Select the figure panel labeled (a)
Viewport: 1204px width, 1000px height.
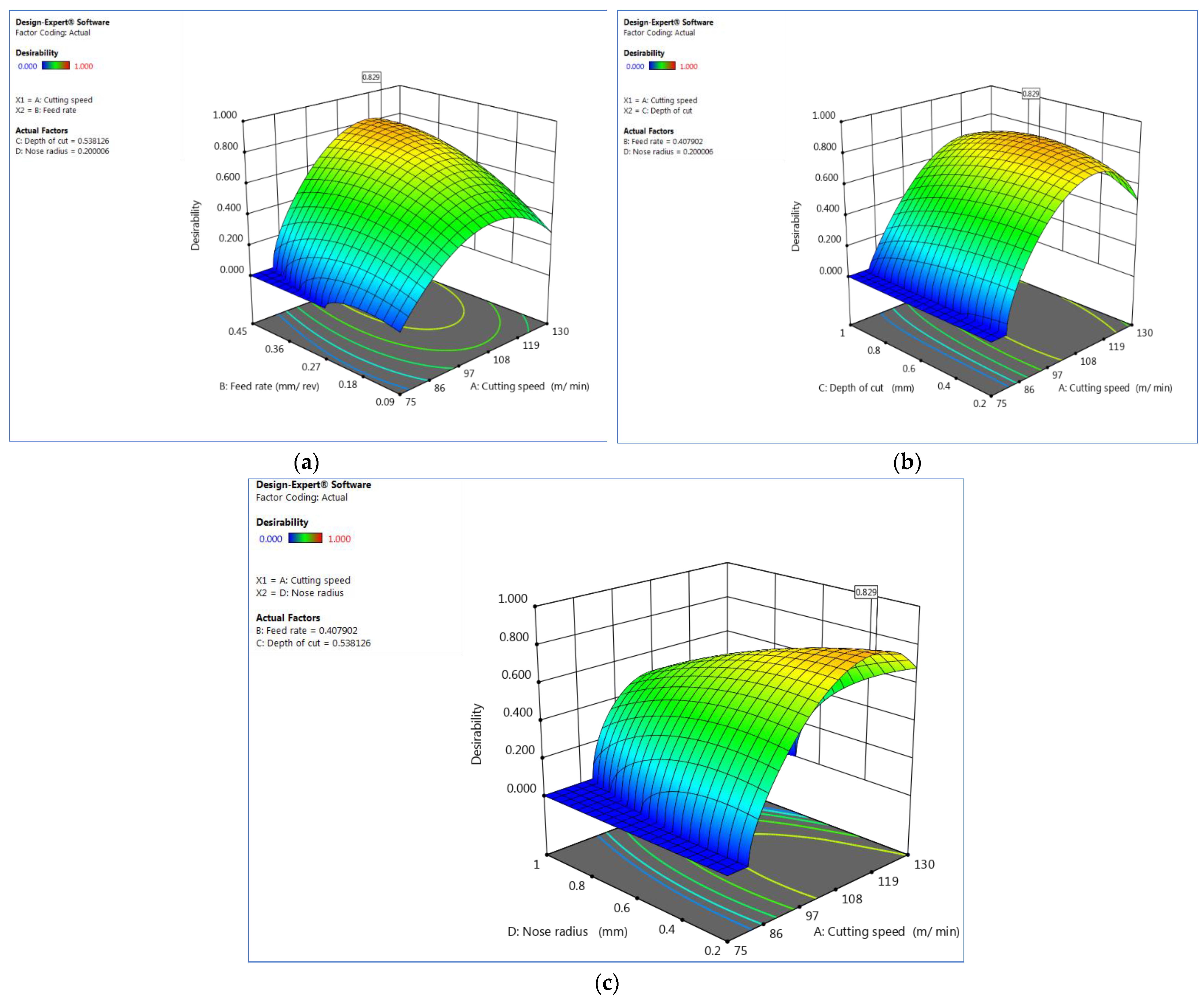[306, 463]
